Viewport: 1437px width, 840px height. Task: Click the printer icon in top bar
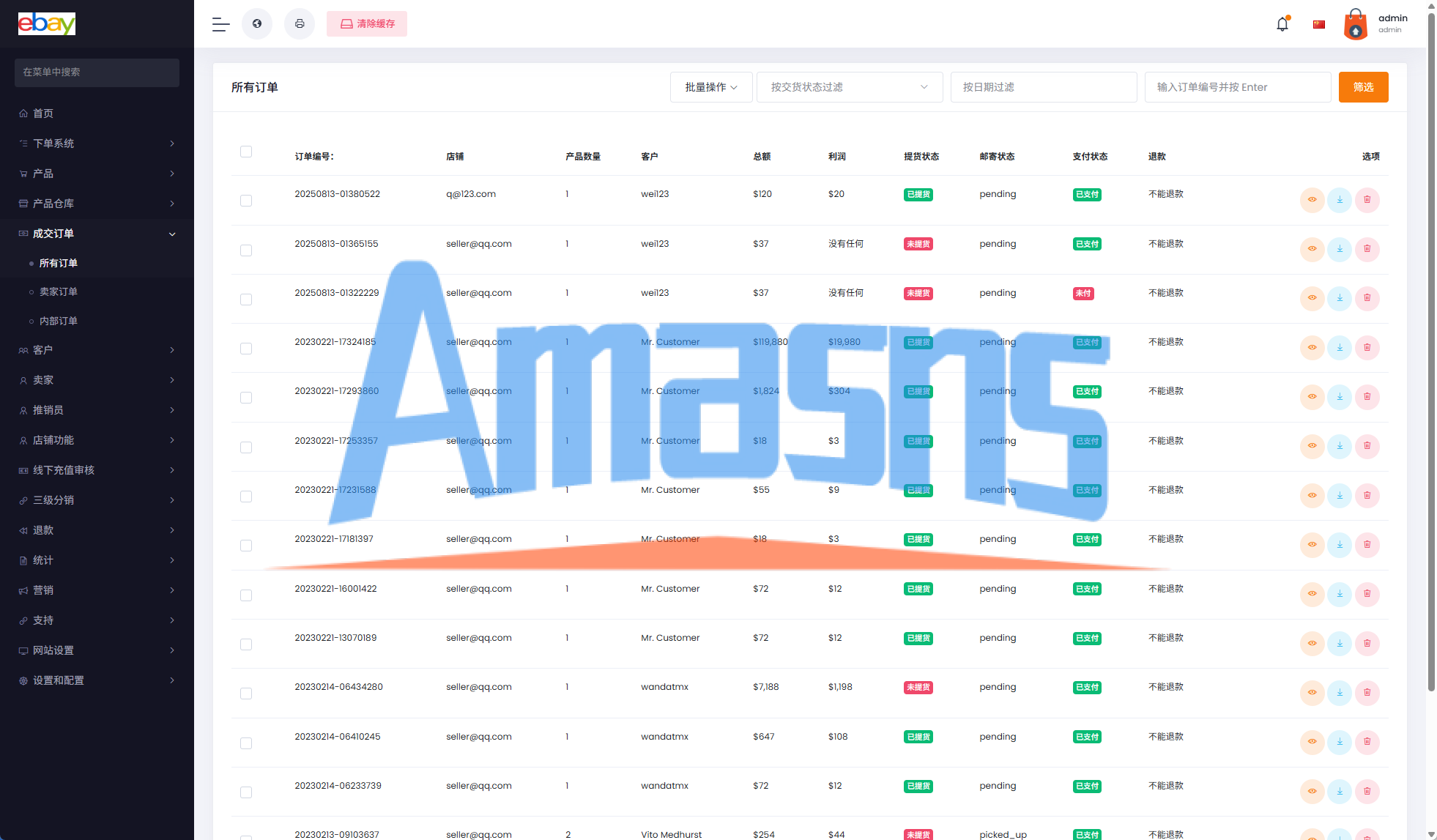pos(300,24)
